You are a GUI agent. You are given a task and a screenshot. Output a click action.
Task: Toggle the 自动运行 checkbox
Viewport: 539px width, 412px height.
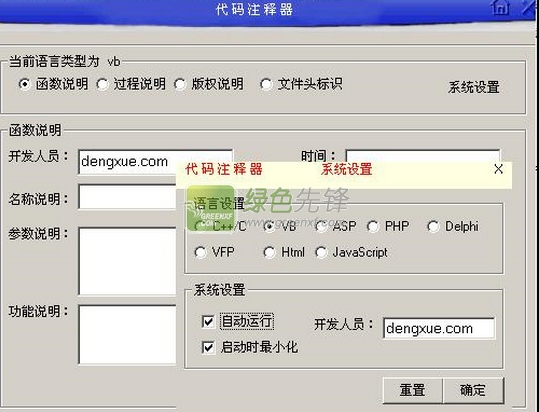[x=208, y=322]
